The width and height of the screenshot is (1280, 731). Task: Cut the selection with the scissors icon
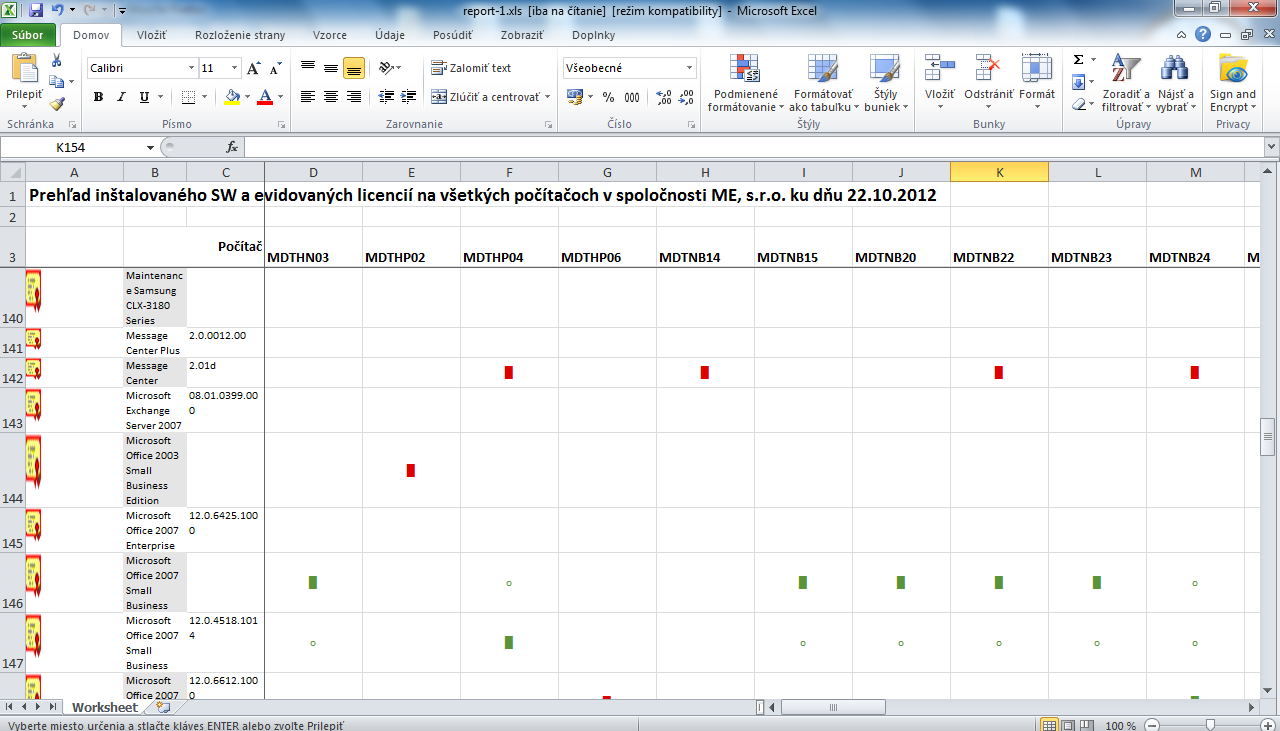click(x=56, y=61)
